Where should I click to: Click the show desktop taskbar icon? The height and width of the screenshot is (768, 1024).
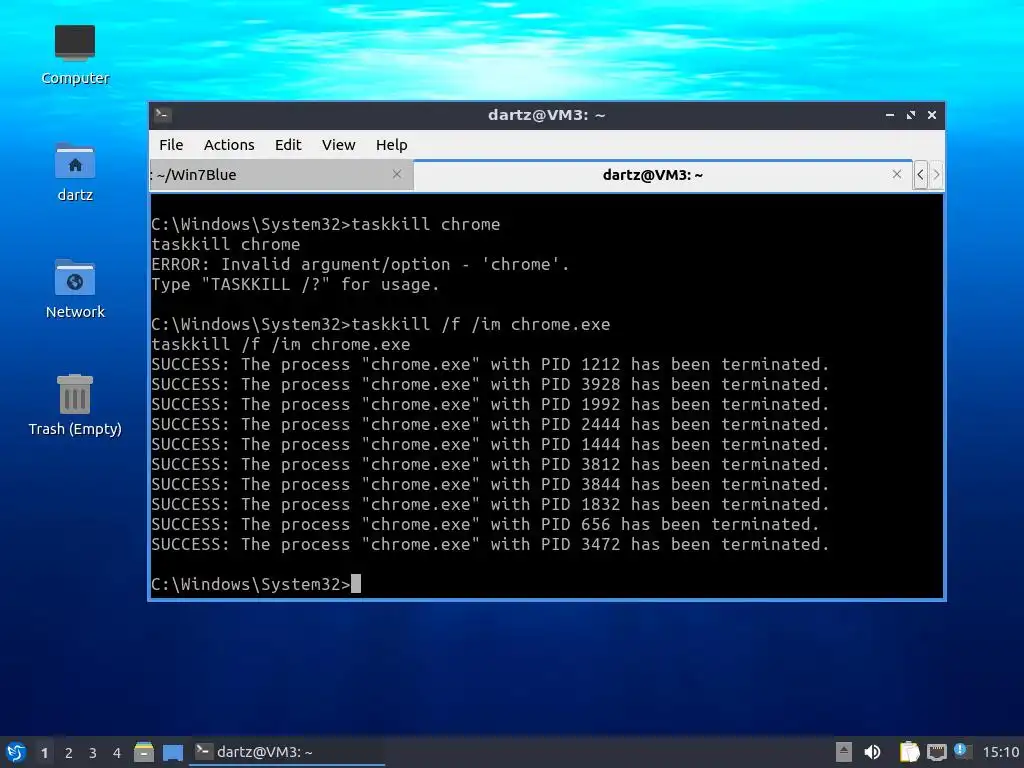(173, 752)
